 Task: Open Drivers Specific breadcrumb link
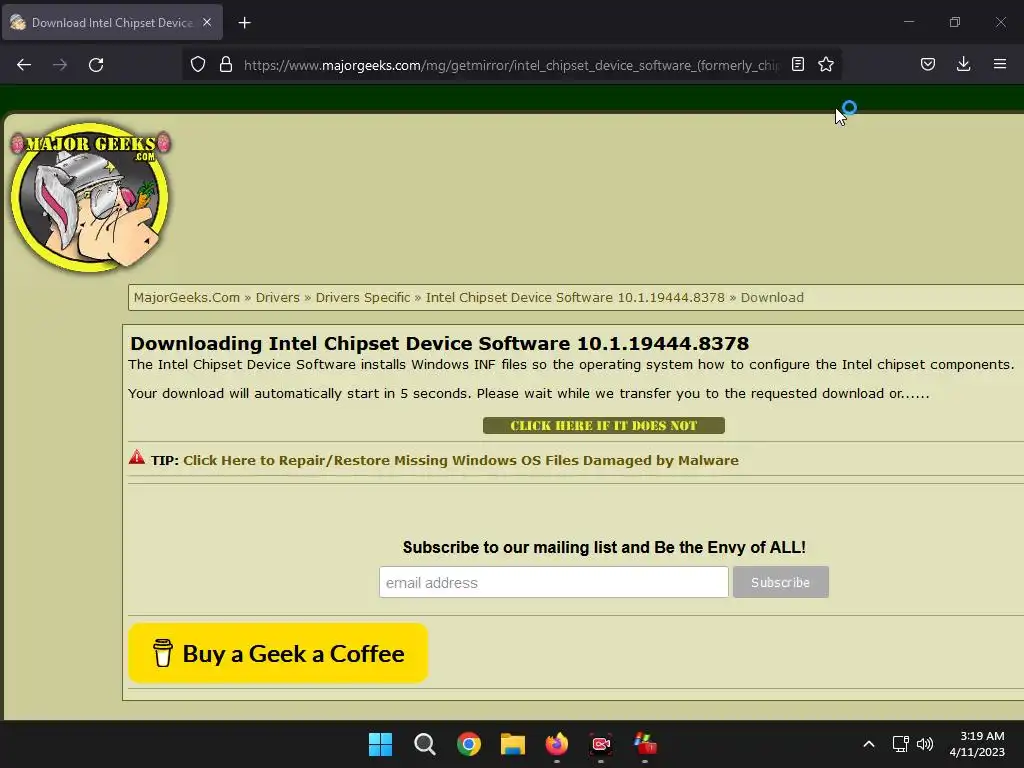363,298
